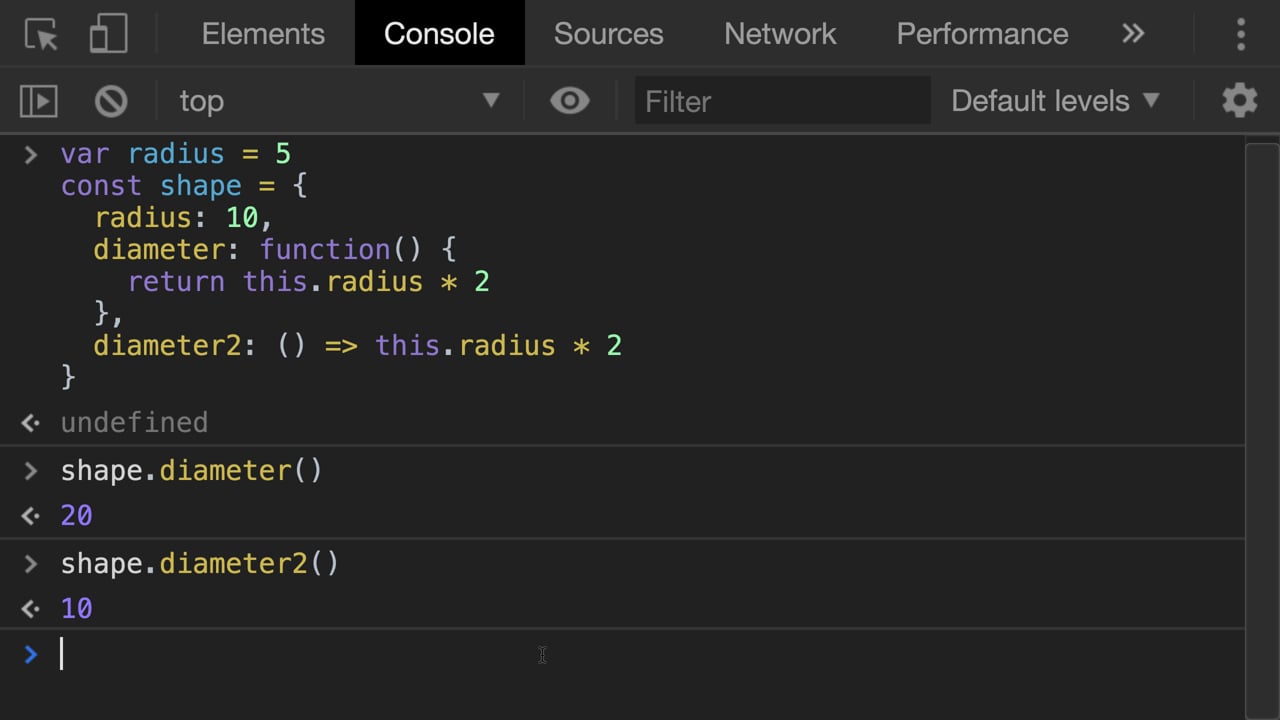Open the Performance tab
This screenshot has width=1280, height=720.
[982, 34]
